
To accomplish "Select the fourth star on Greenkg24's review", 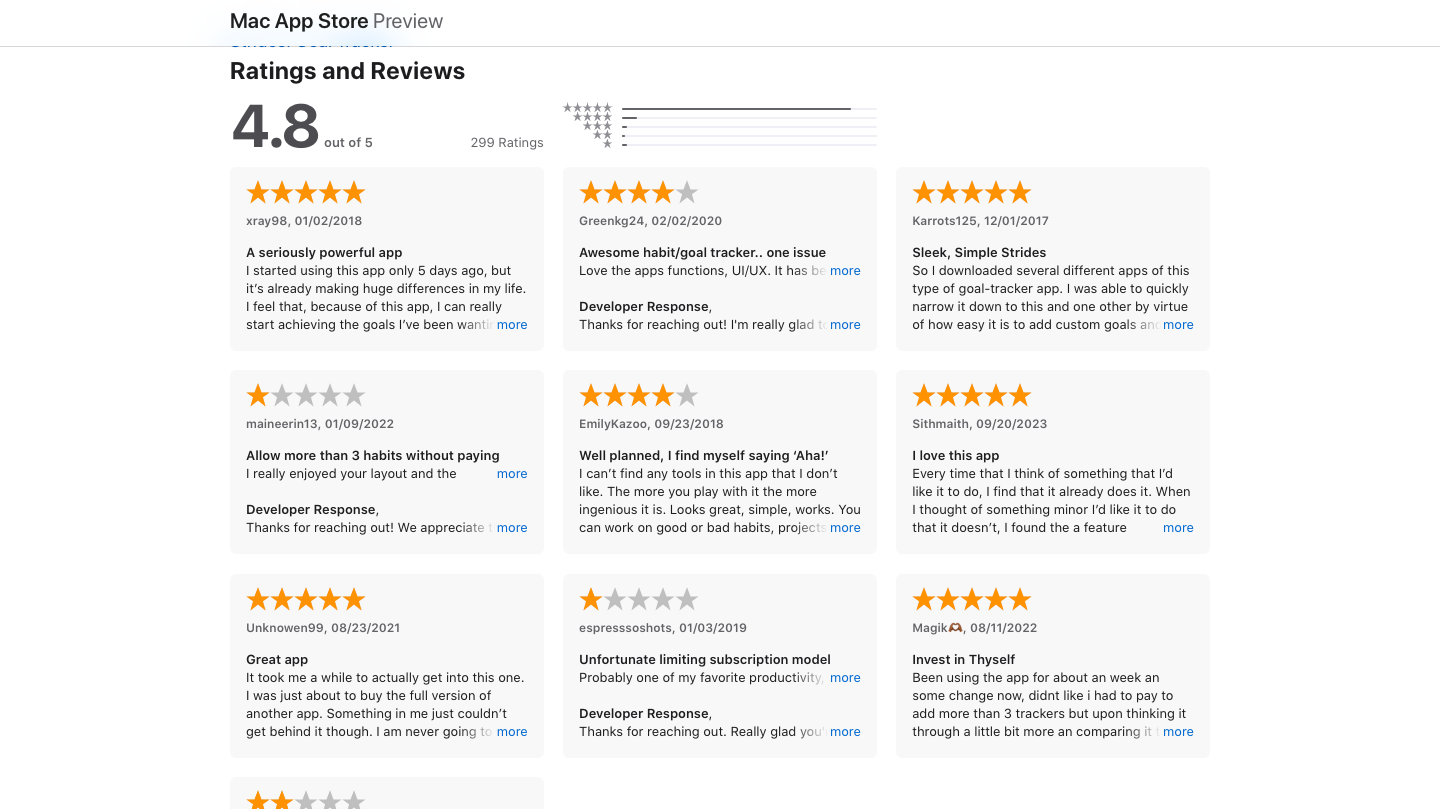I will (x=662, y=191).
